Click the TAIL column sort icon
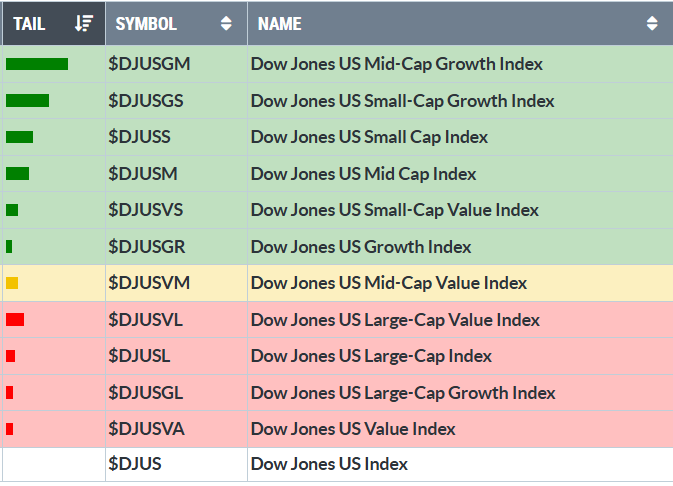 (x=85, y=23)
